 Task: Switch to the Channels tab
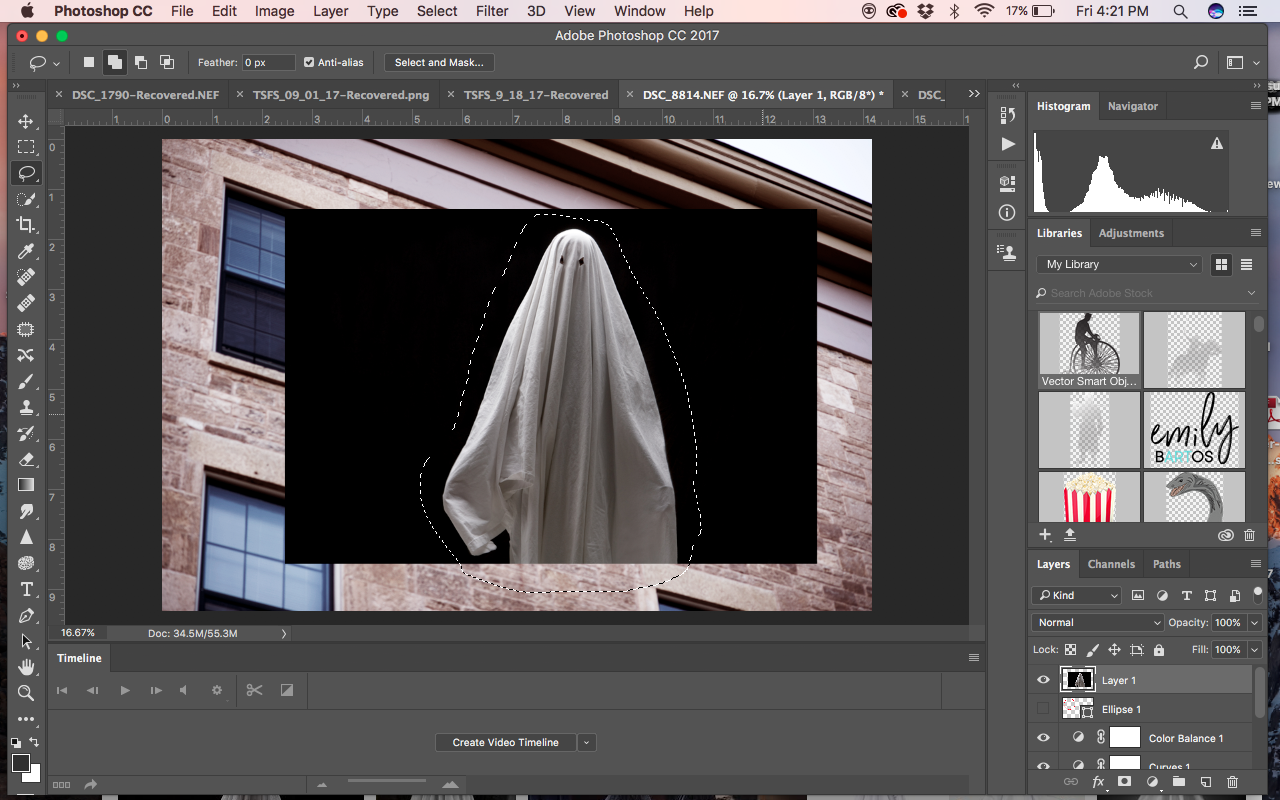click(1111, 564)
